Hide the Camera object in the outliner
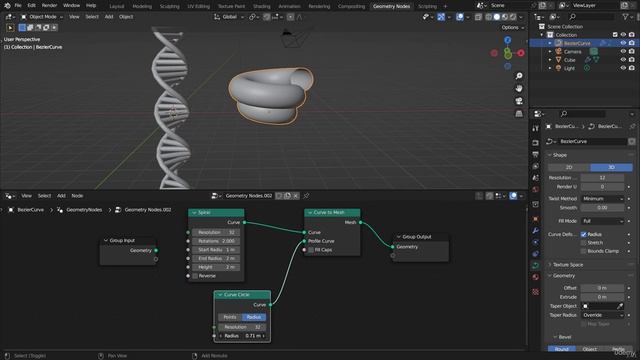The height and width of the screenshot is (360, 640). (623, 51)
